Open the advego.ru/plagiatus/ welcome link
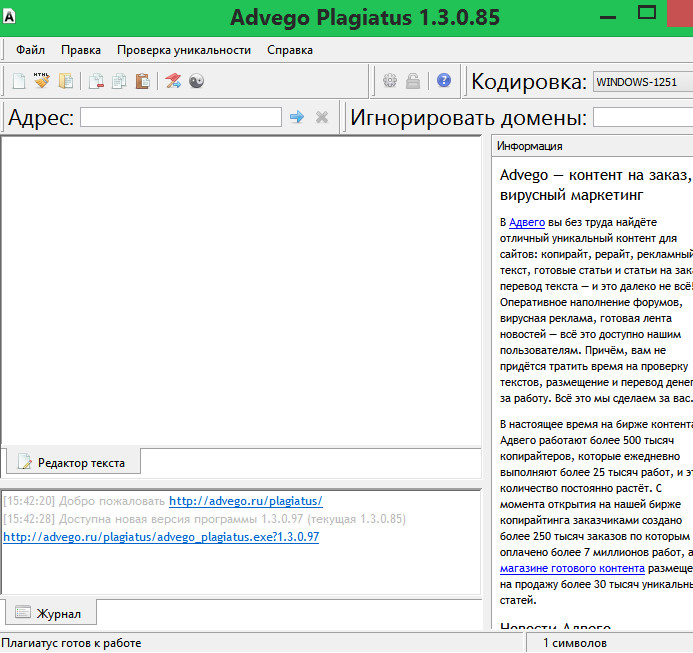The width and height of the screenshot is (693, 653). [246, 501]
